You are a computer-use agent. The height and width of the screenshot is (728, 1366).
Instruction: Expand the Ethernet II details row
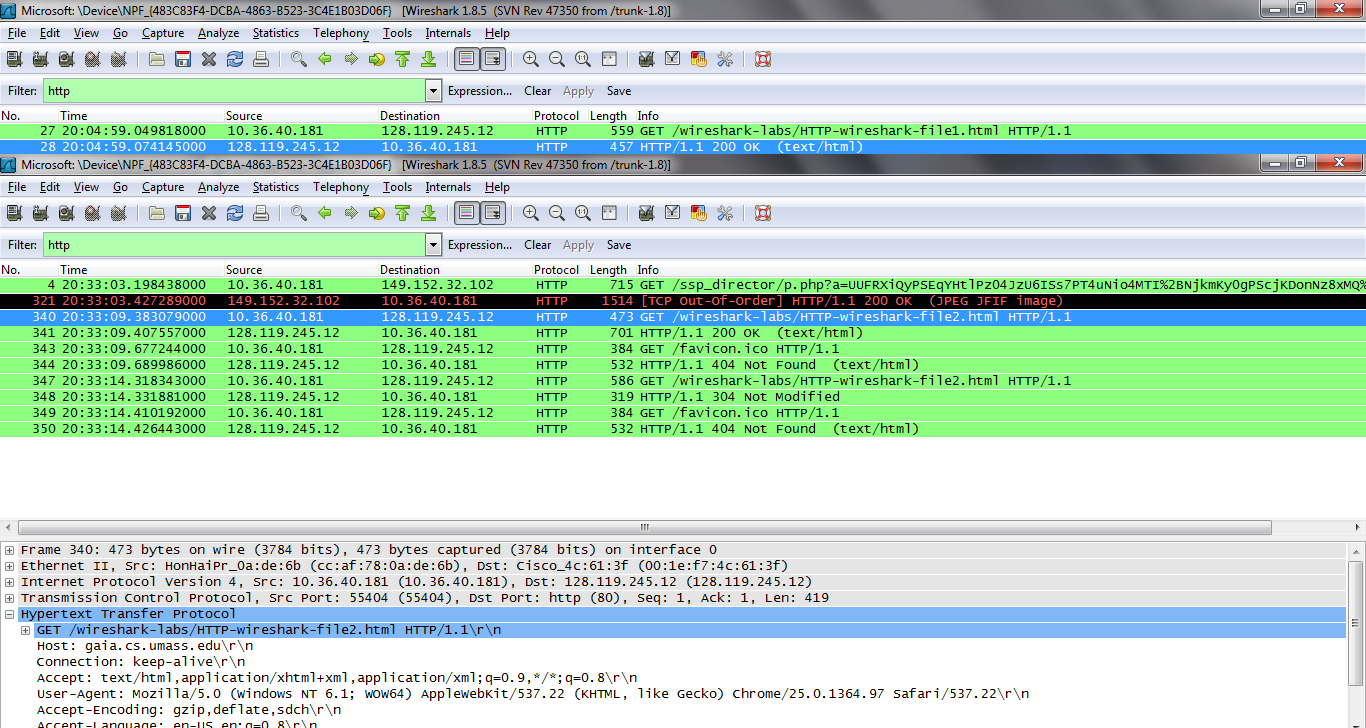tap(9, 565)
